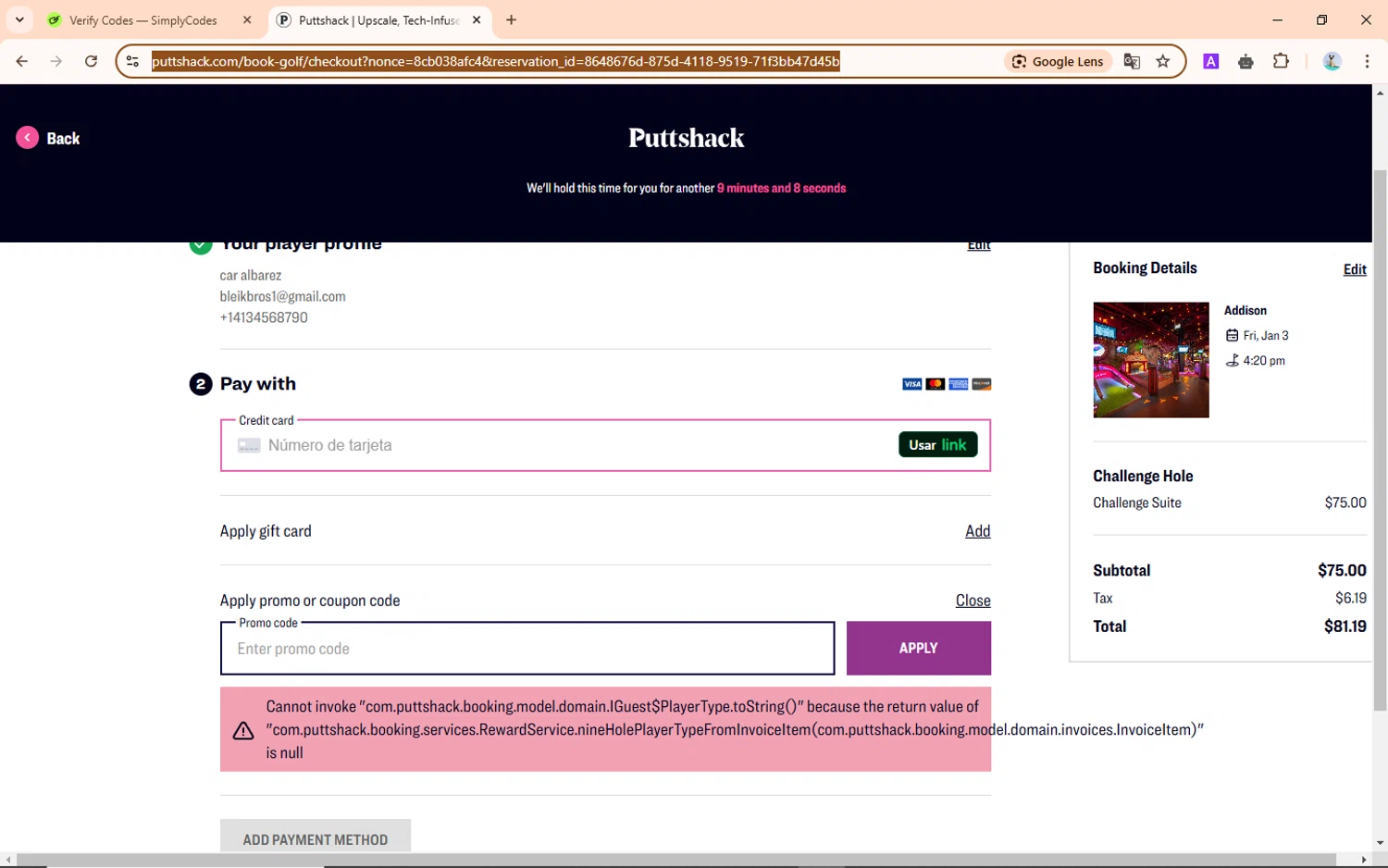Click the American Express logo
Viewport: 1388px width, 868px height.
958,384
